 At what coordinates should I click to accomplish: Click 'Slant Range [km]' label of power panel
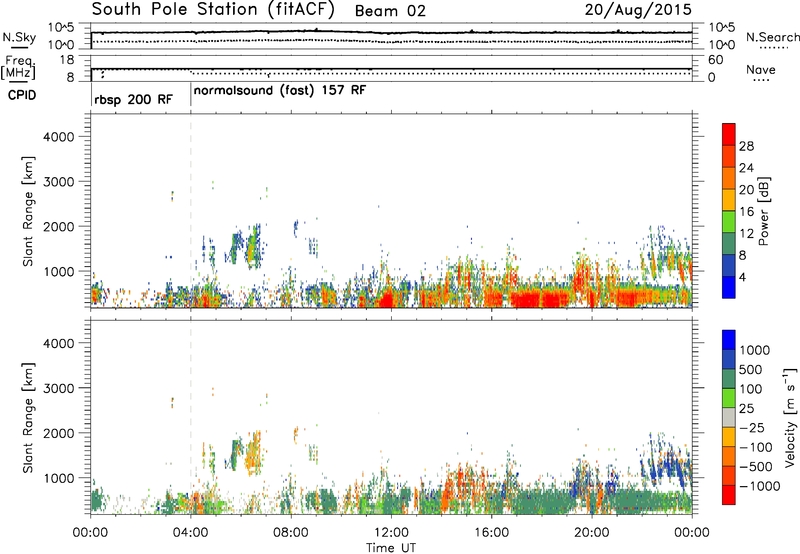[x=28, y=211]
